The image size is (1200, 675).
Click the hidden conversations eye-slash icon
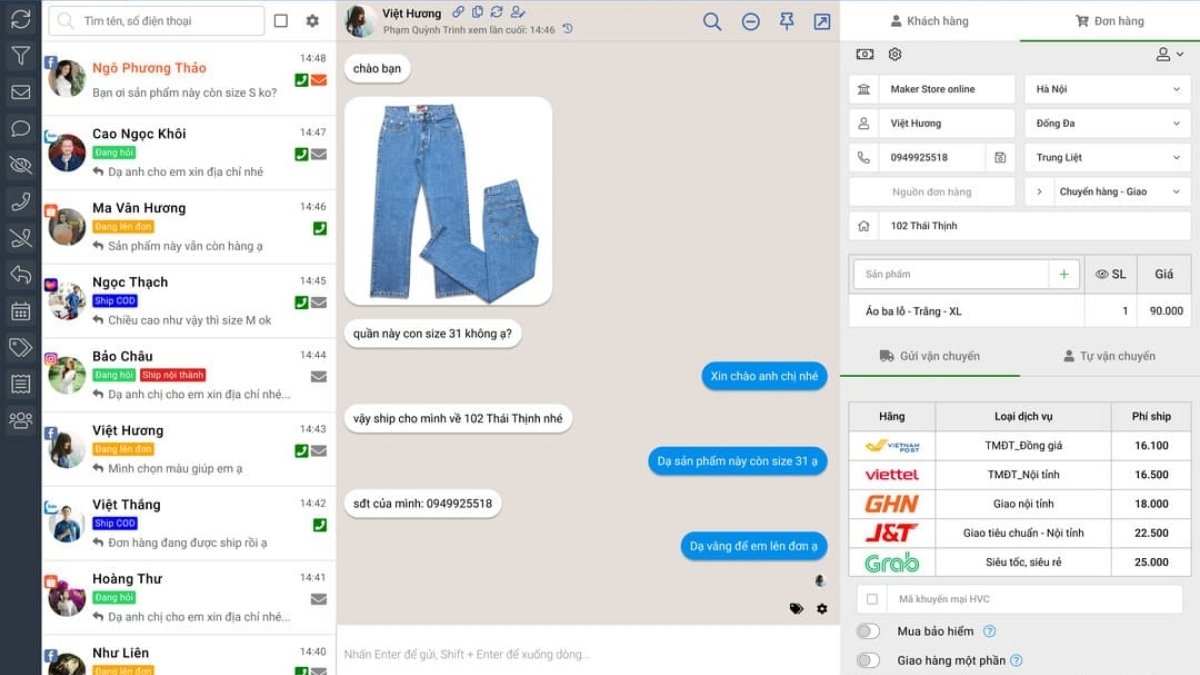[21, 165]
